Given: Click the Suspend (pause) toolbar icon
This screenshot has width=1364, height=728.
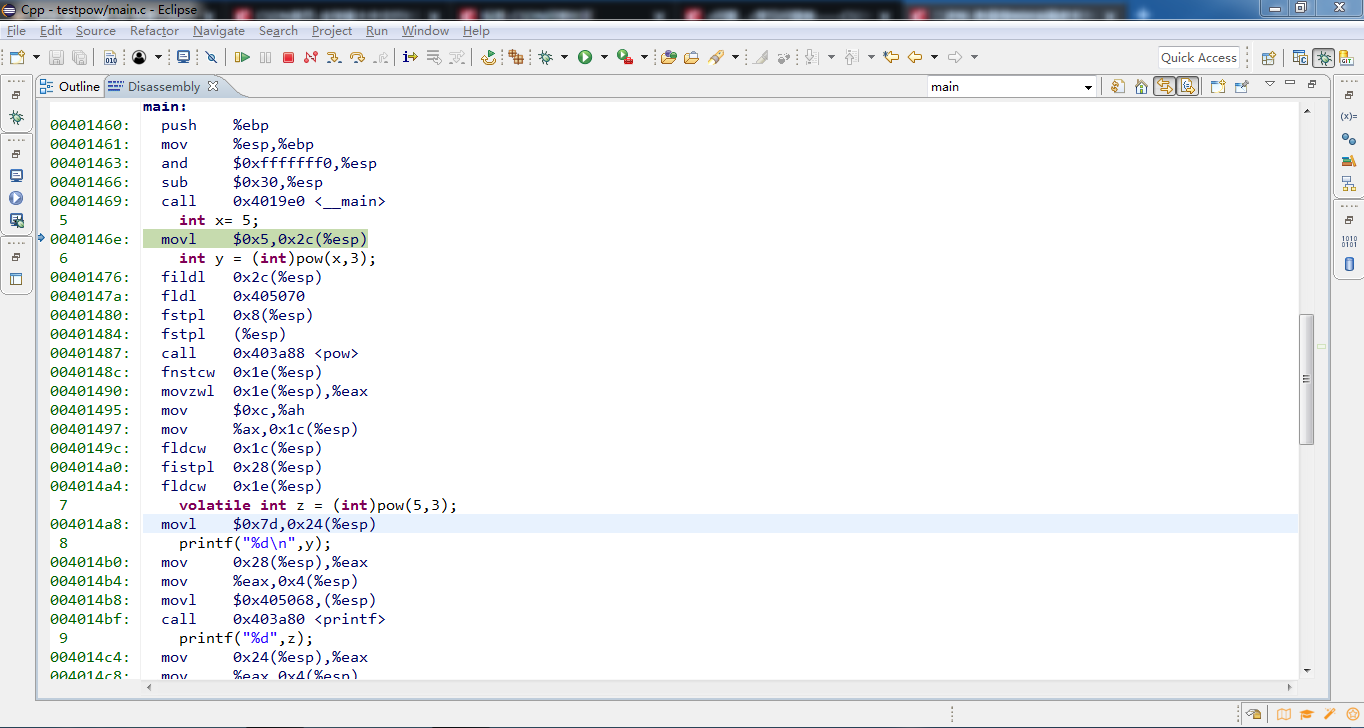Looking at the screenshot, I should [265, 58].
